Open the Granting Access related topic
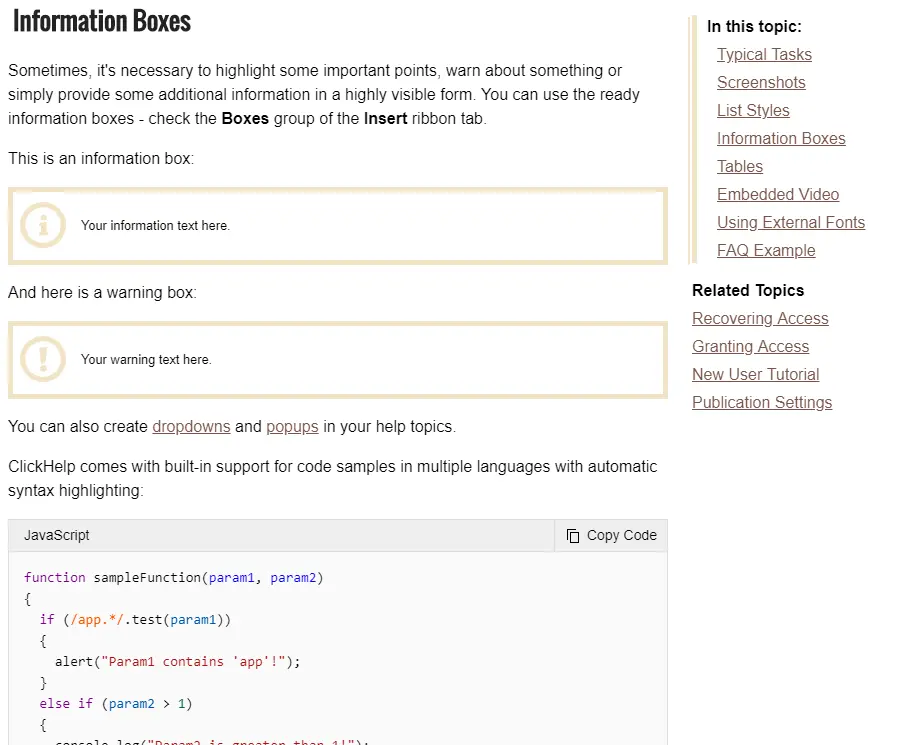Viewport: 900px width, 745px height. click(x=750, y=347)
